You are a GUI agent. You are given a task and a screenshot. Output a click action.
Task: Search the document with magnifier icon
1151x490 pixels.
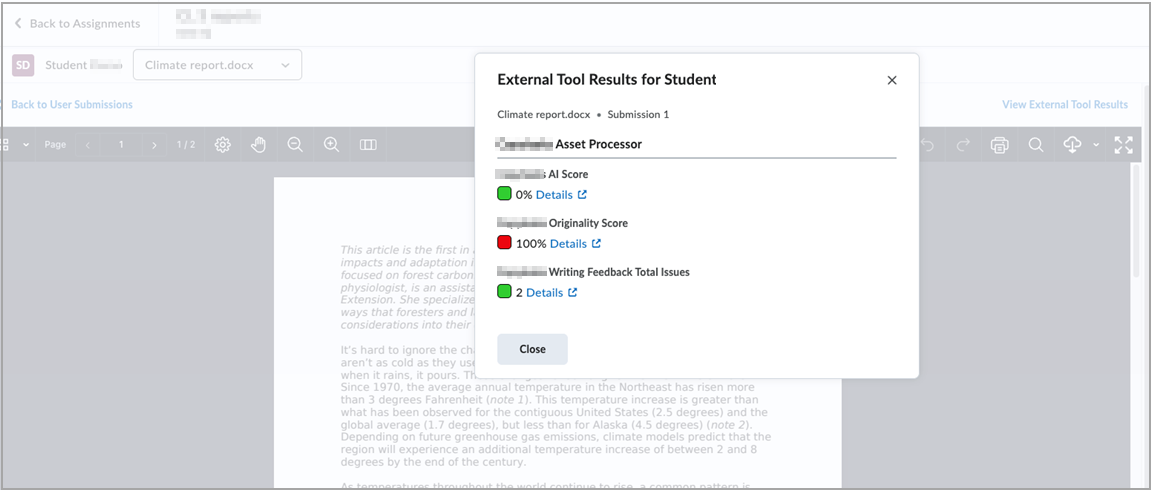(x=1036, y=145)
